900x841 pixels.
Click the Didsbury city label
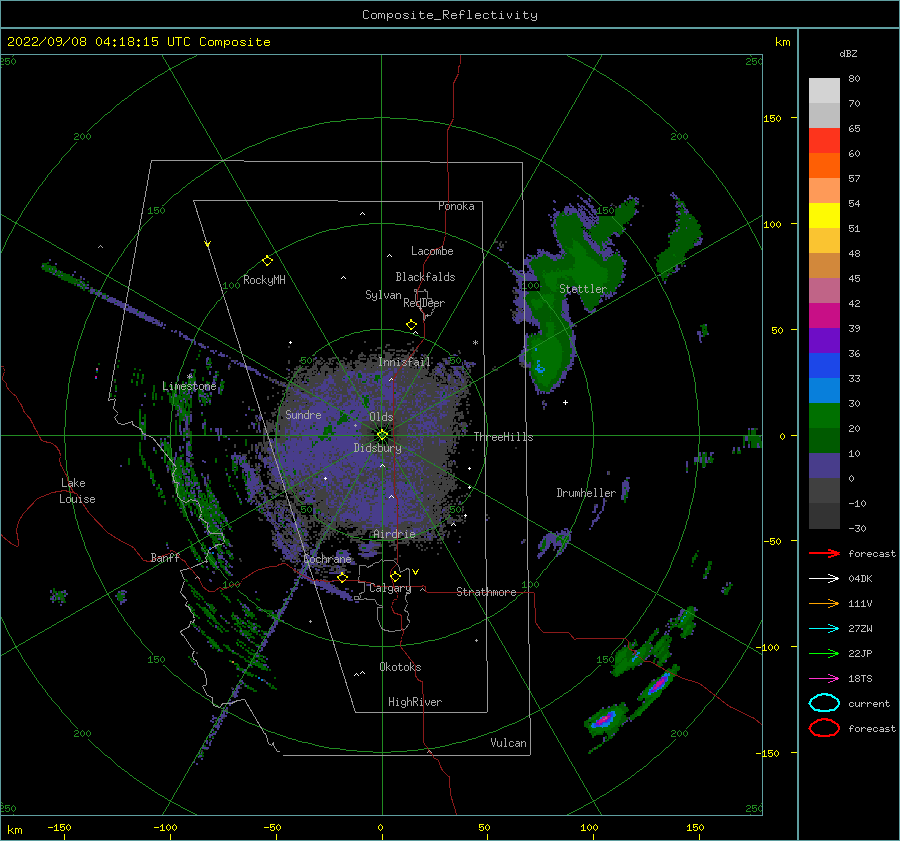click(x=378, y=448)
